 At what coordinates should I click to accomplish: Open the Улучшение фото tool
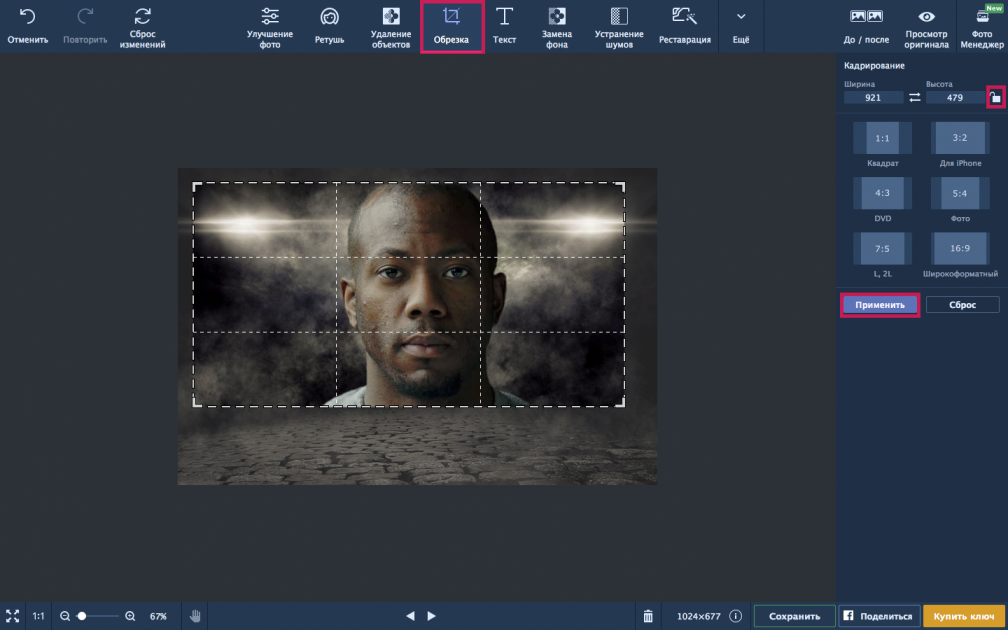pyautogui.click(x=270, y=28)
